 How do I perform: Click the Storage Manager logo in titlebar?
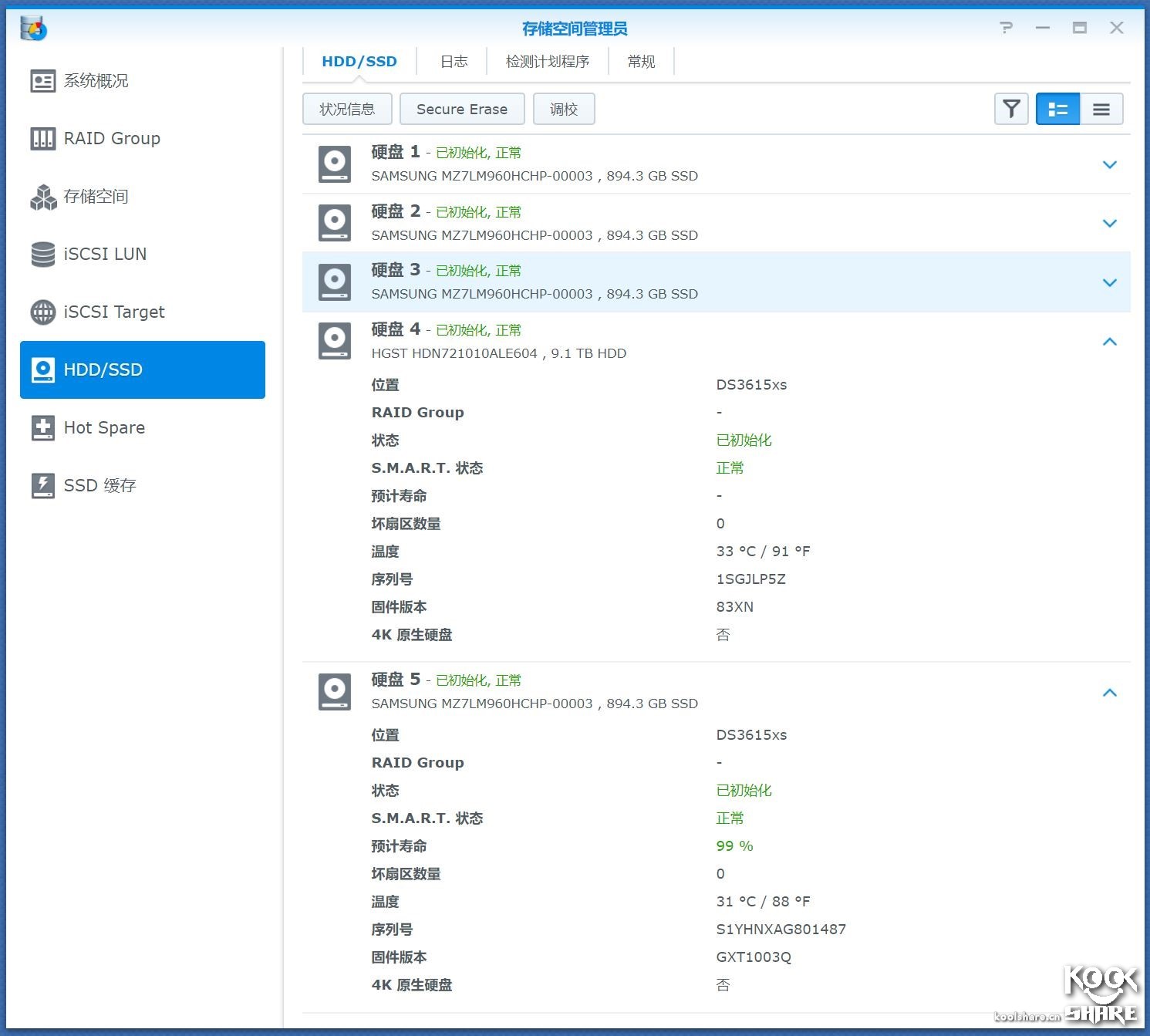[x=32, y=28]
